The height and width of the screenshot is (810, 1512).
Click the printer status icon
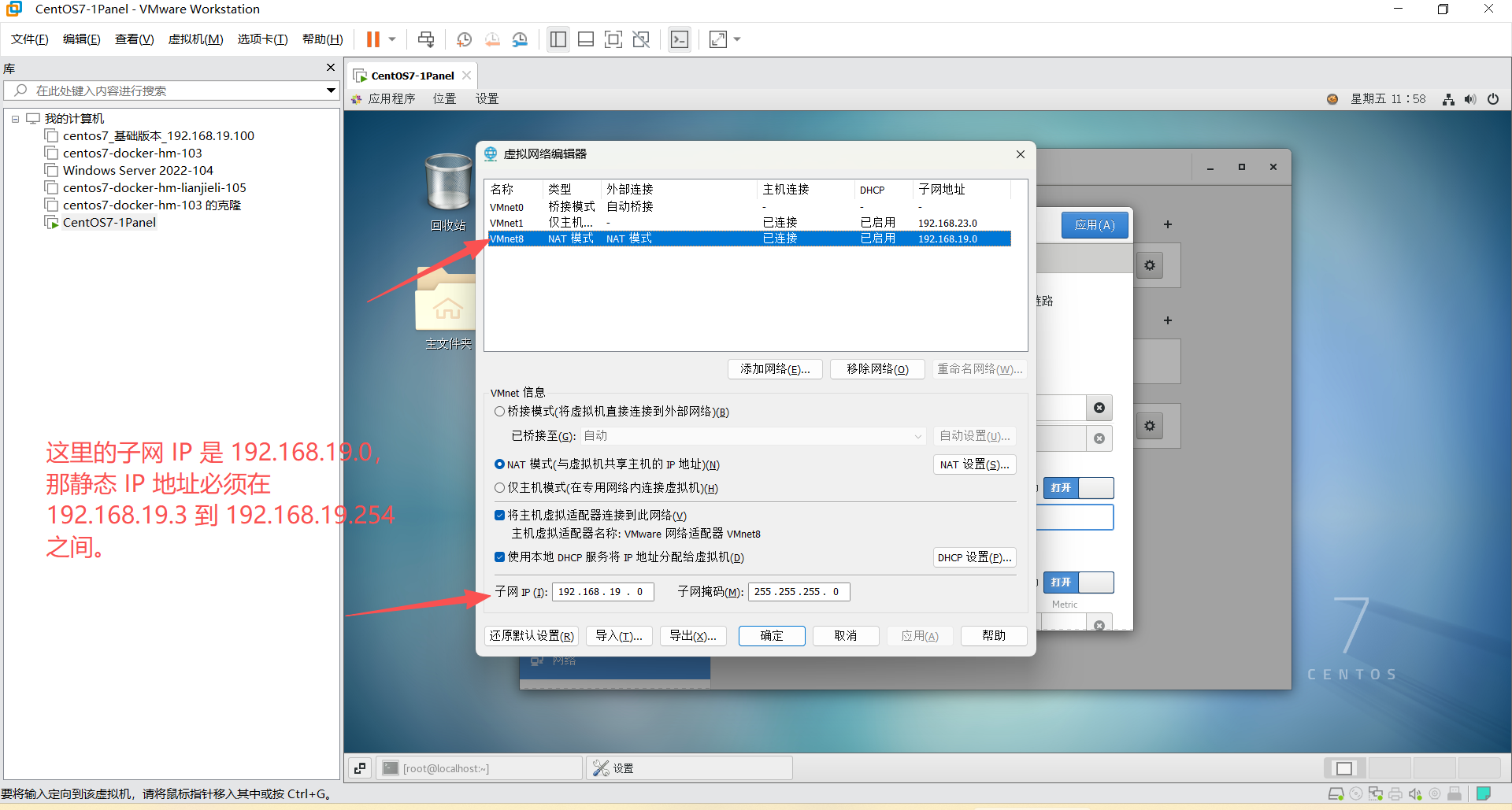coord(1395,793)
